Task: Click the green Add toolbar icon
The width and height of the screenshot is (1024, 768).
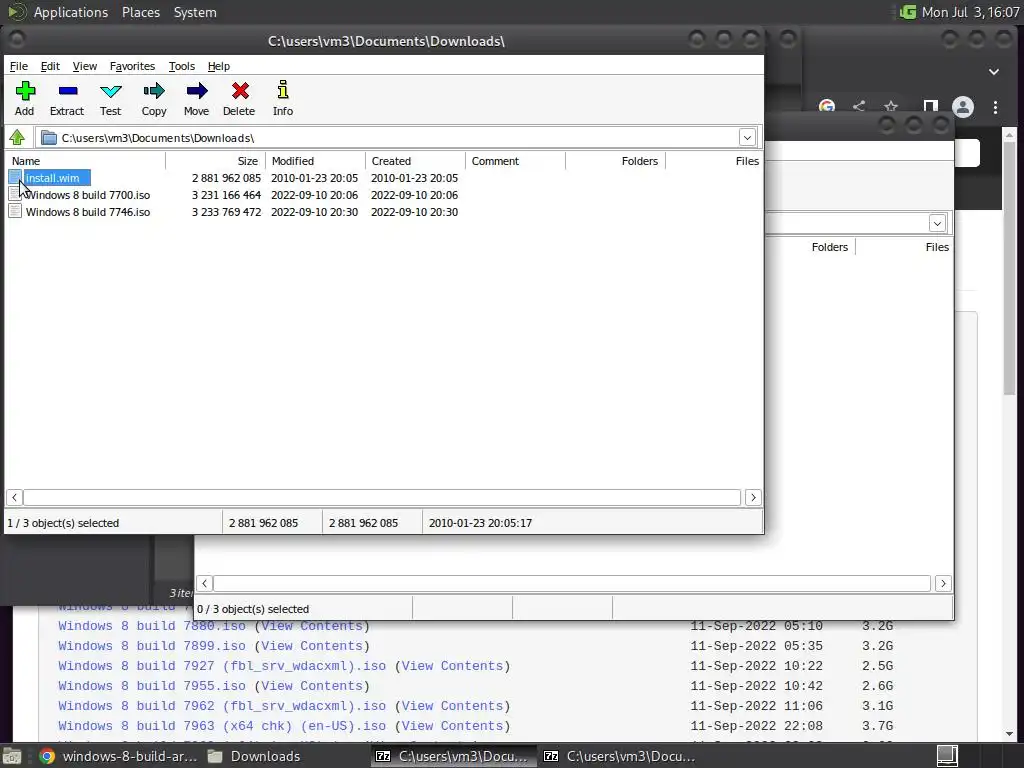Action: [25, 91]
